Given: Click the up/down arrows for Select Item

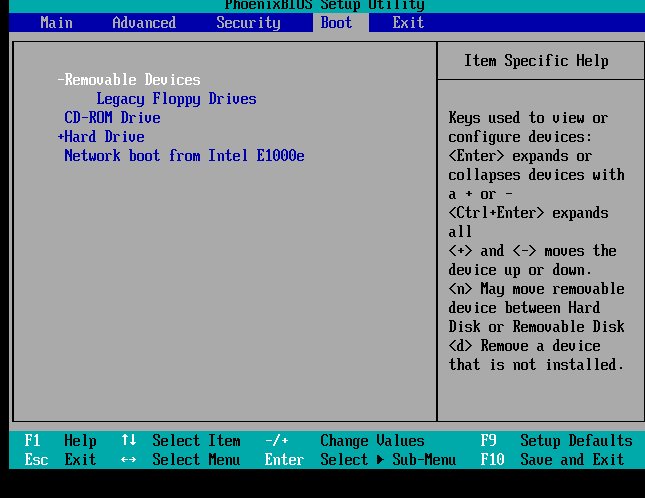Looking at the screenshot, I should [128, 441].
